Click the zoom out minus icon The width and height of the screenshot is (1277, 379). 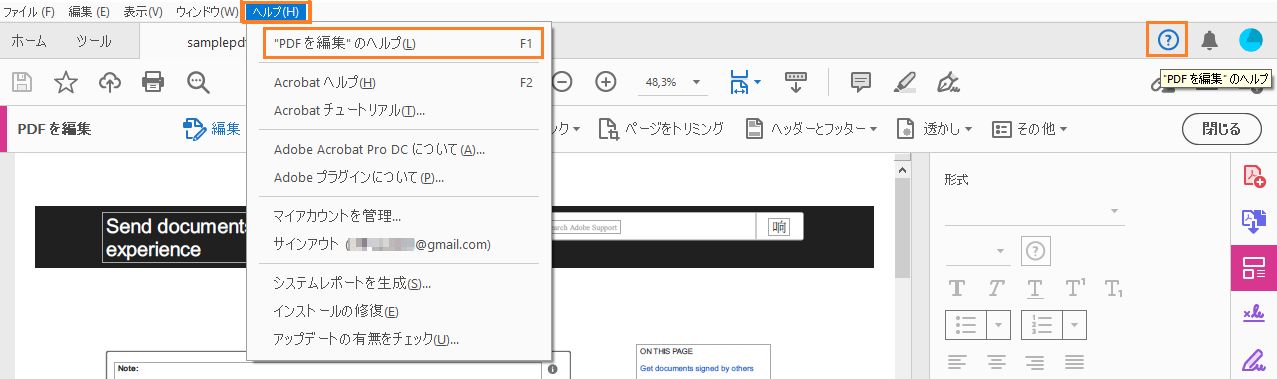click(563, 82)
